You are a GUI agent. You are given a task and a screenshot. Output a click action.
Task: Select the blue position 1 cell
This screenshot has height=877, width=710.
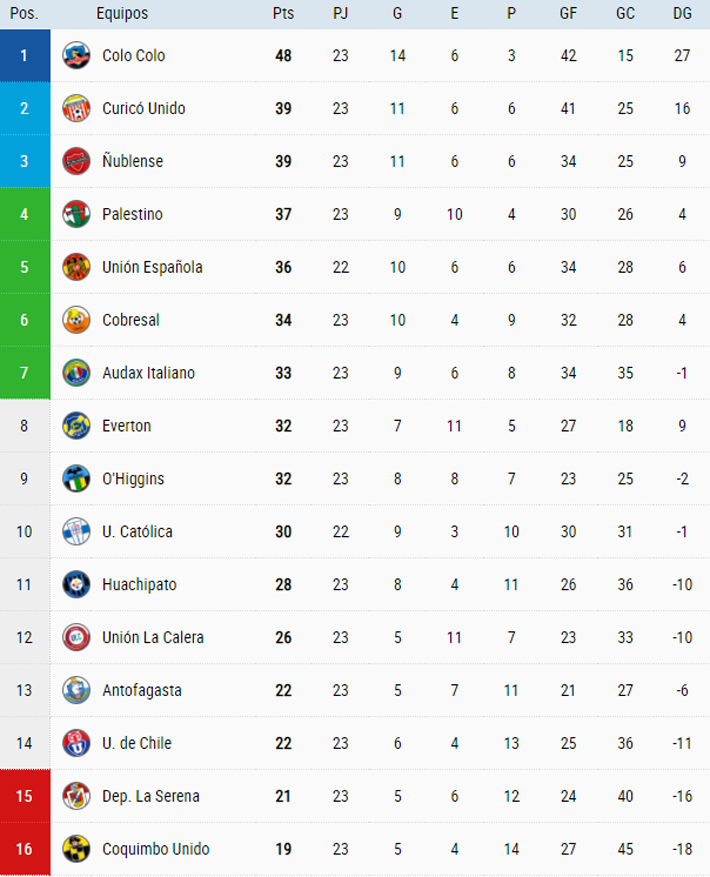[x=25, y=55]
